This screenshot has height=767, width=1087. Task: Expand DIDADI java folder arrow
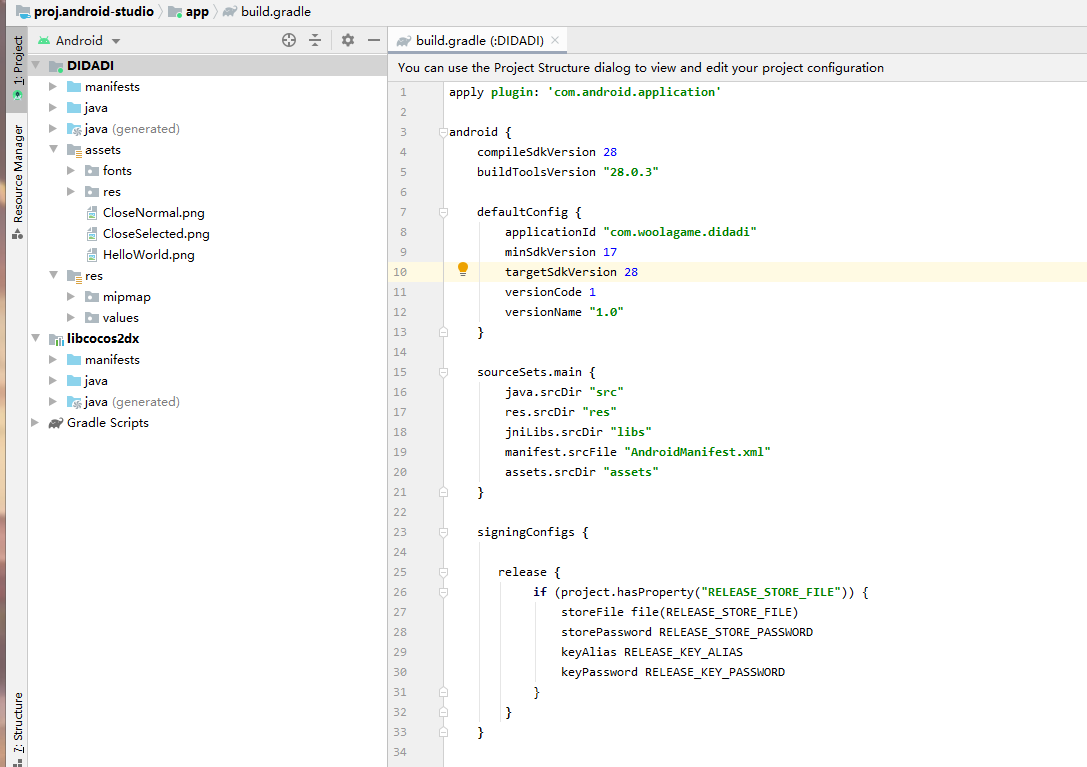pos(53,107)
